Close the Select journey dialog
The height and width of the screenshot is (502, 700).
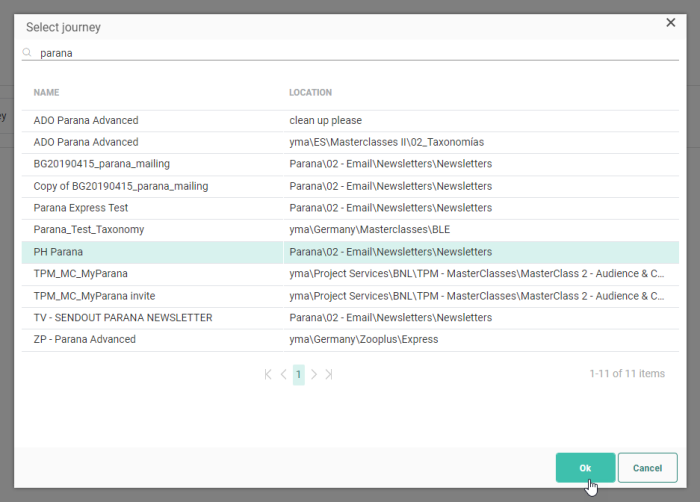670,23
